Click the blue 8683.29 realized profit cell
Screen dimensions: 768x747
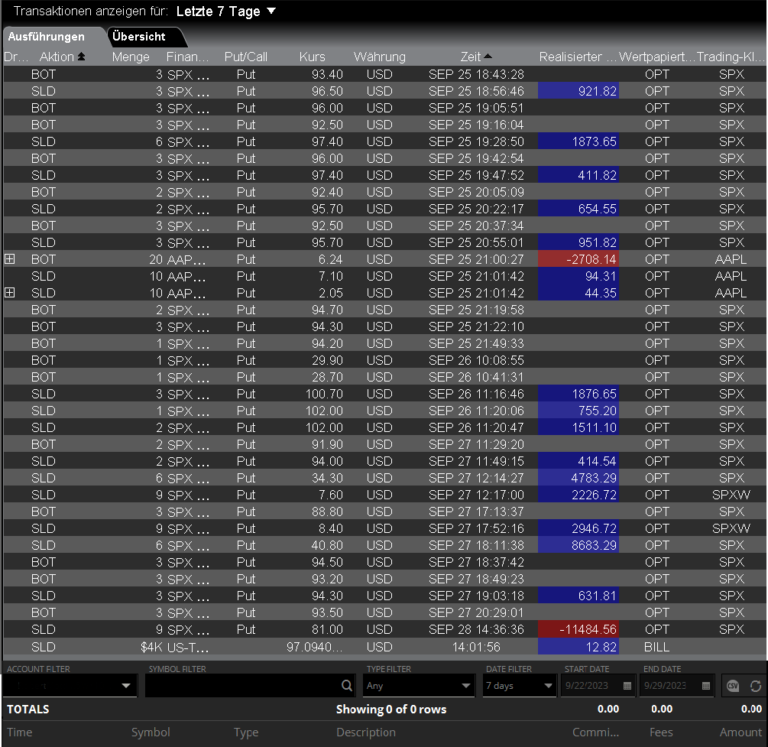click(x=578, y=545)
